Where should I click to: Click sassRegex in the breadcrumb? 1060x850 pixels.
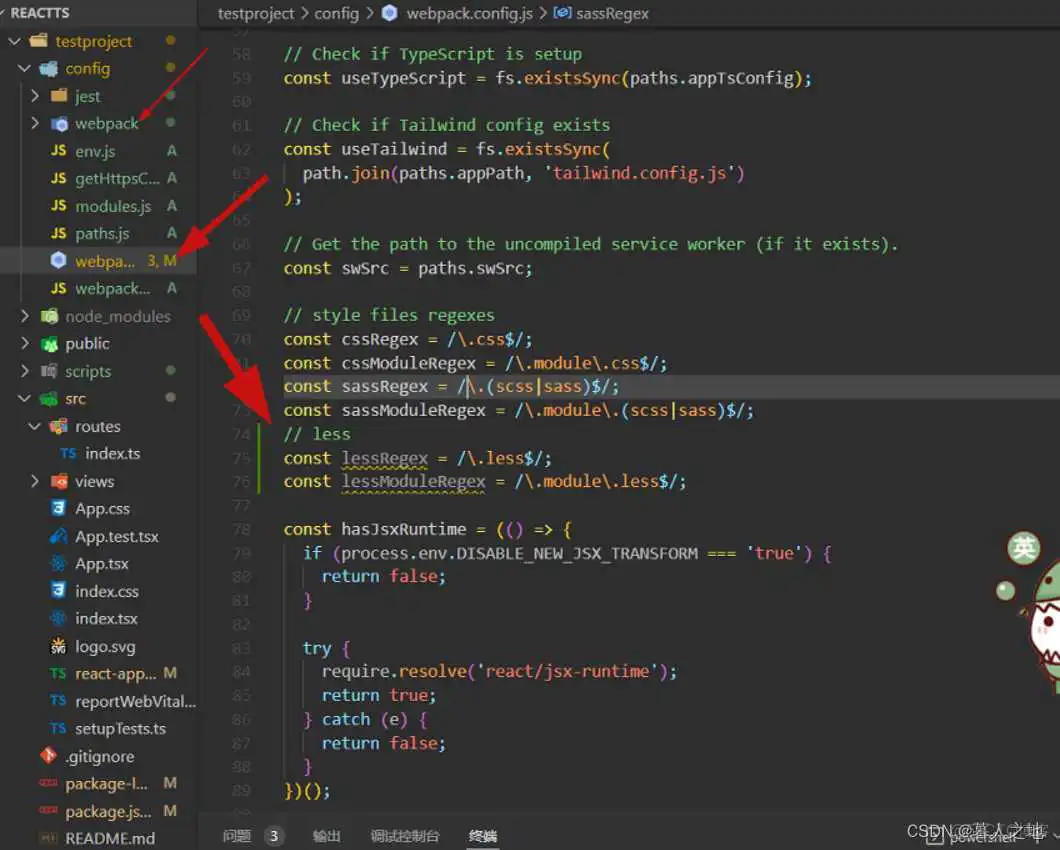point(614,13)
